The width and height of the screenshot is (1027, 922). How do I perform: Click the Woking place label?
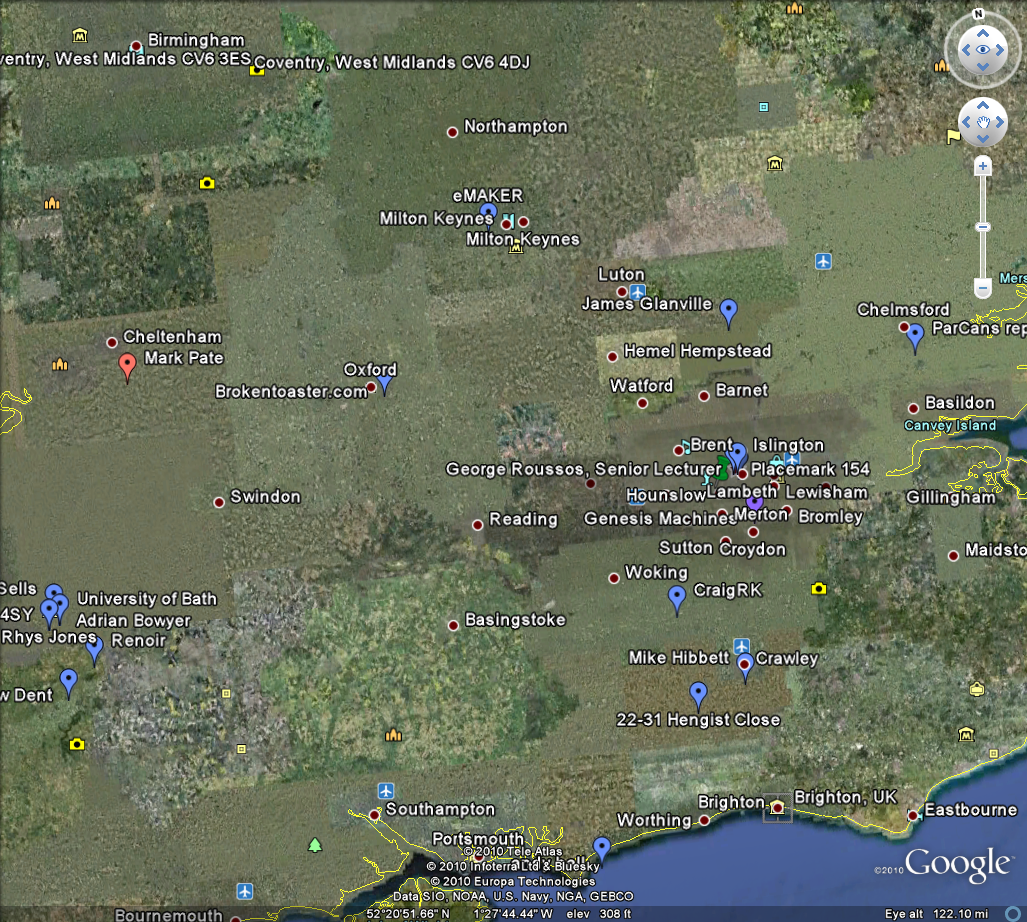tap(656, 572)
